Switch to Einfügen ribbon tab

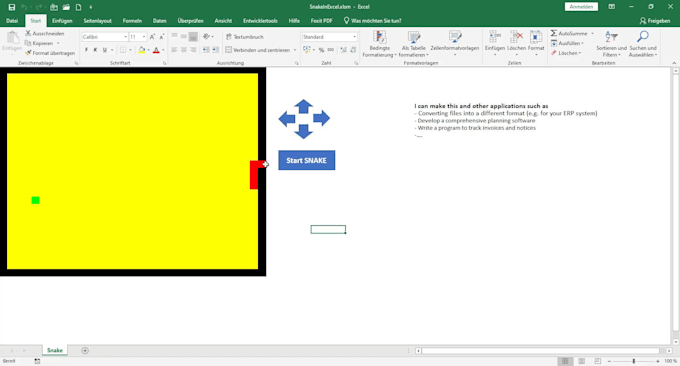click(62, 21)
